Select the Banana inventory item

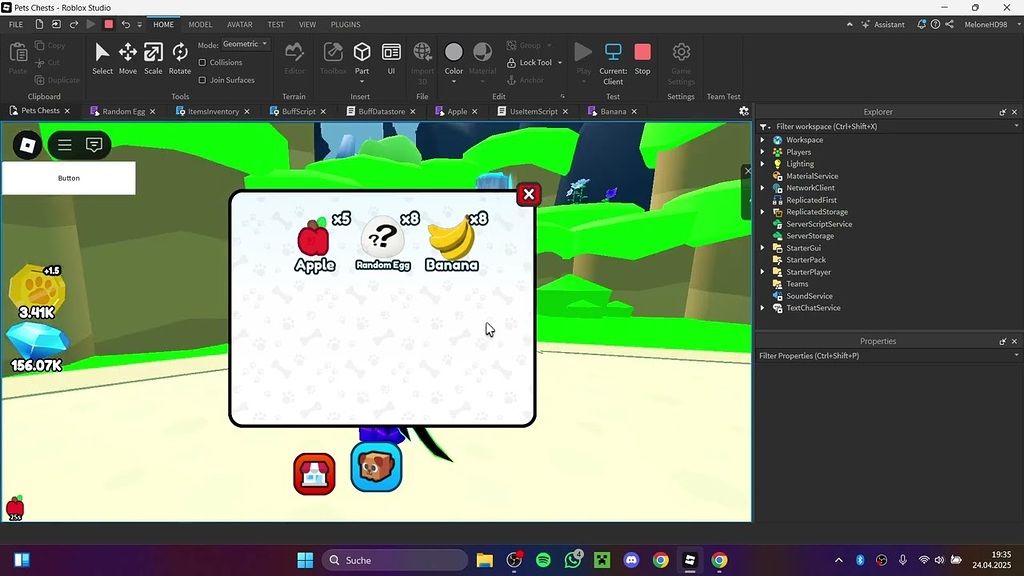click(x=453, y=242)
